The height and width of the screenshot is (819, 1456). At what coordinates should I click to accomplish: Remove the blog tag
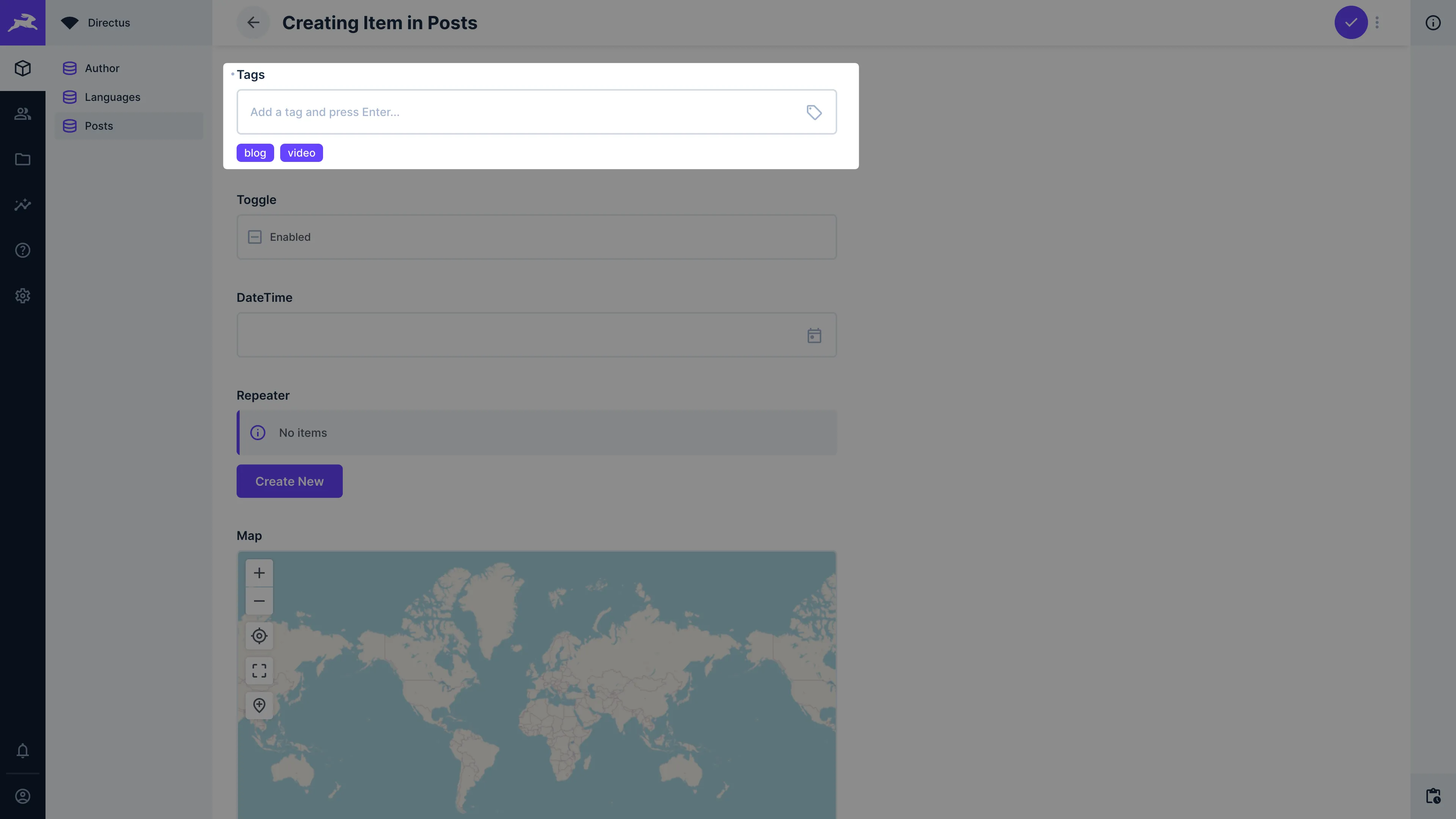[x=255, y=152]
